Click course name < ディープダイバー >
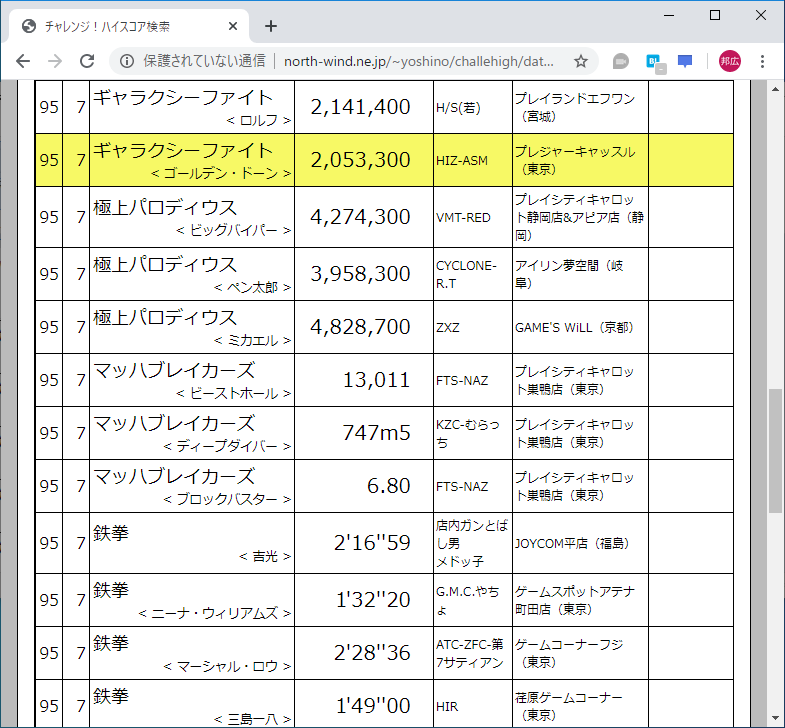This screenshot has width=785, height=728. (227, 447)
